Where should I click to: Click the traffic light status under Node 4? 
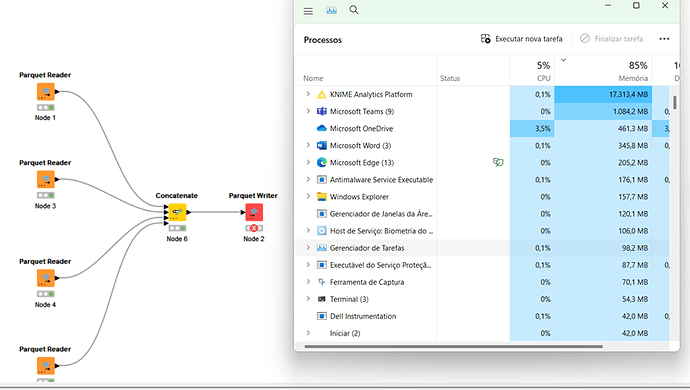coord(45,294)
